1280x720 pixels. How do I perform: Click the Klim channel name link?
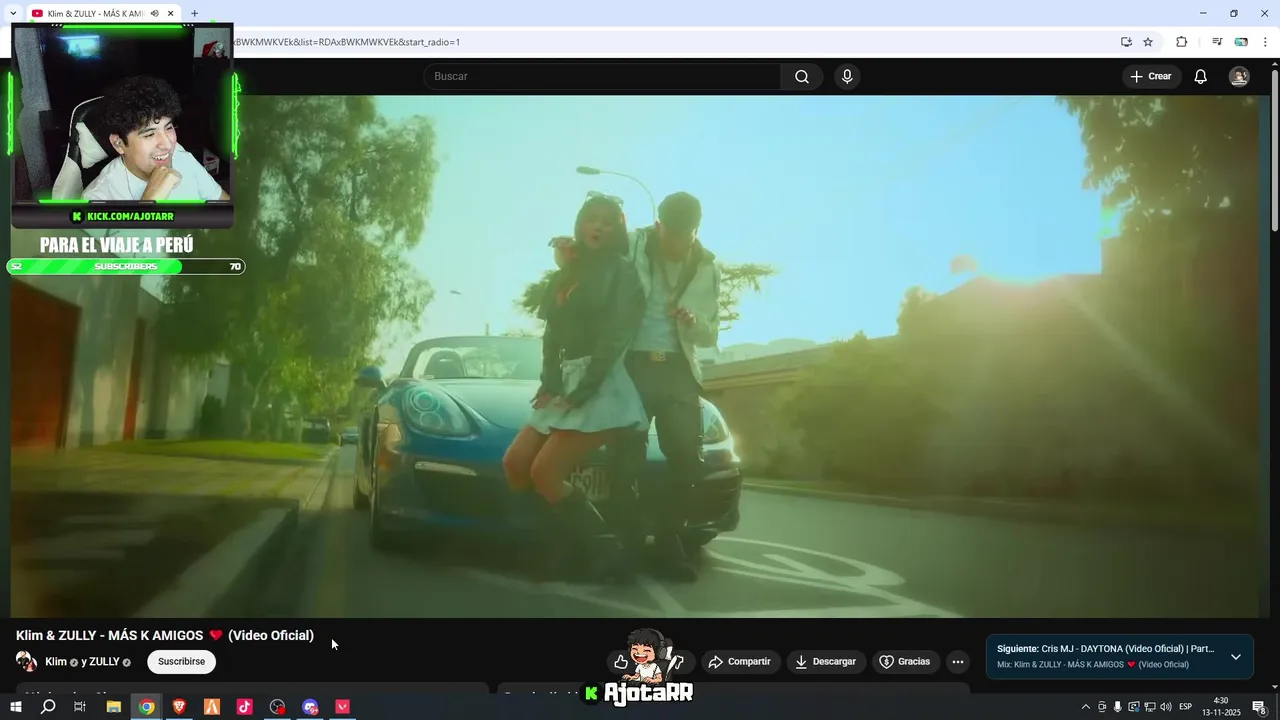[56, 662]
